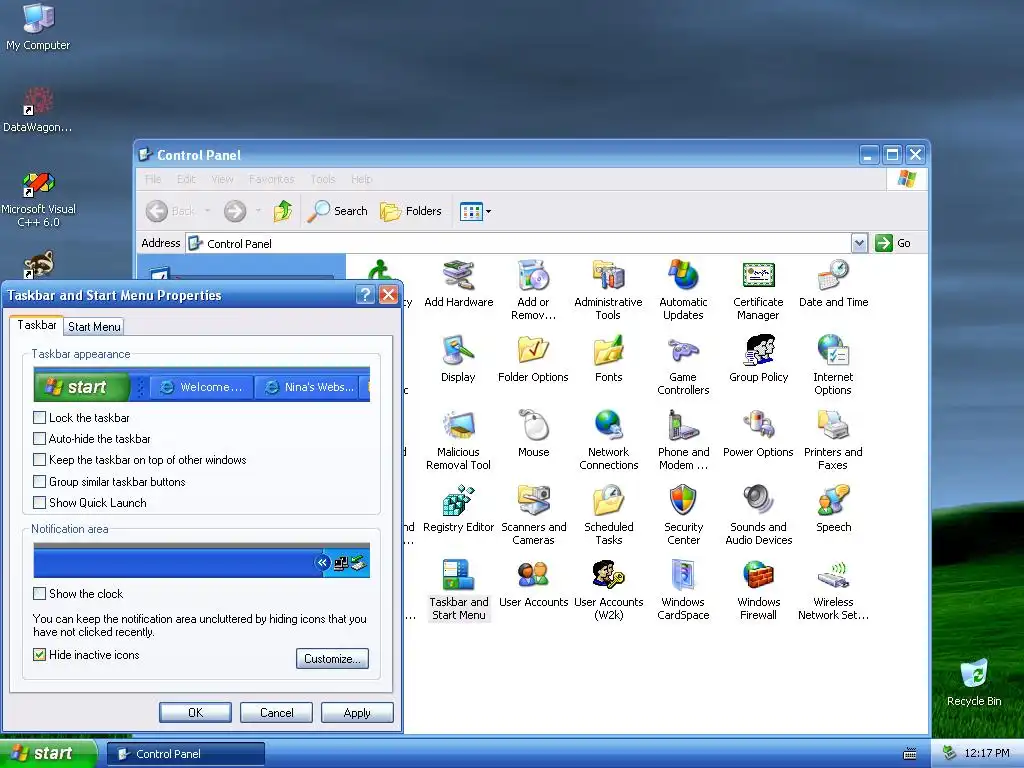Select Control Panel taskbar button
Viewport: 1024px width, 768px height.
[186, 754]
